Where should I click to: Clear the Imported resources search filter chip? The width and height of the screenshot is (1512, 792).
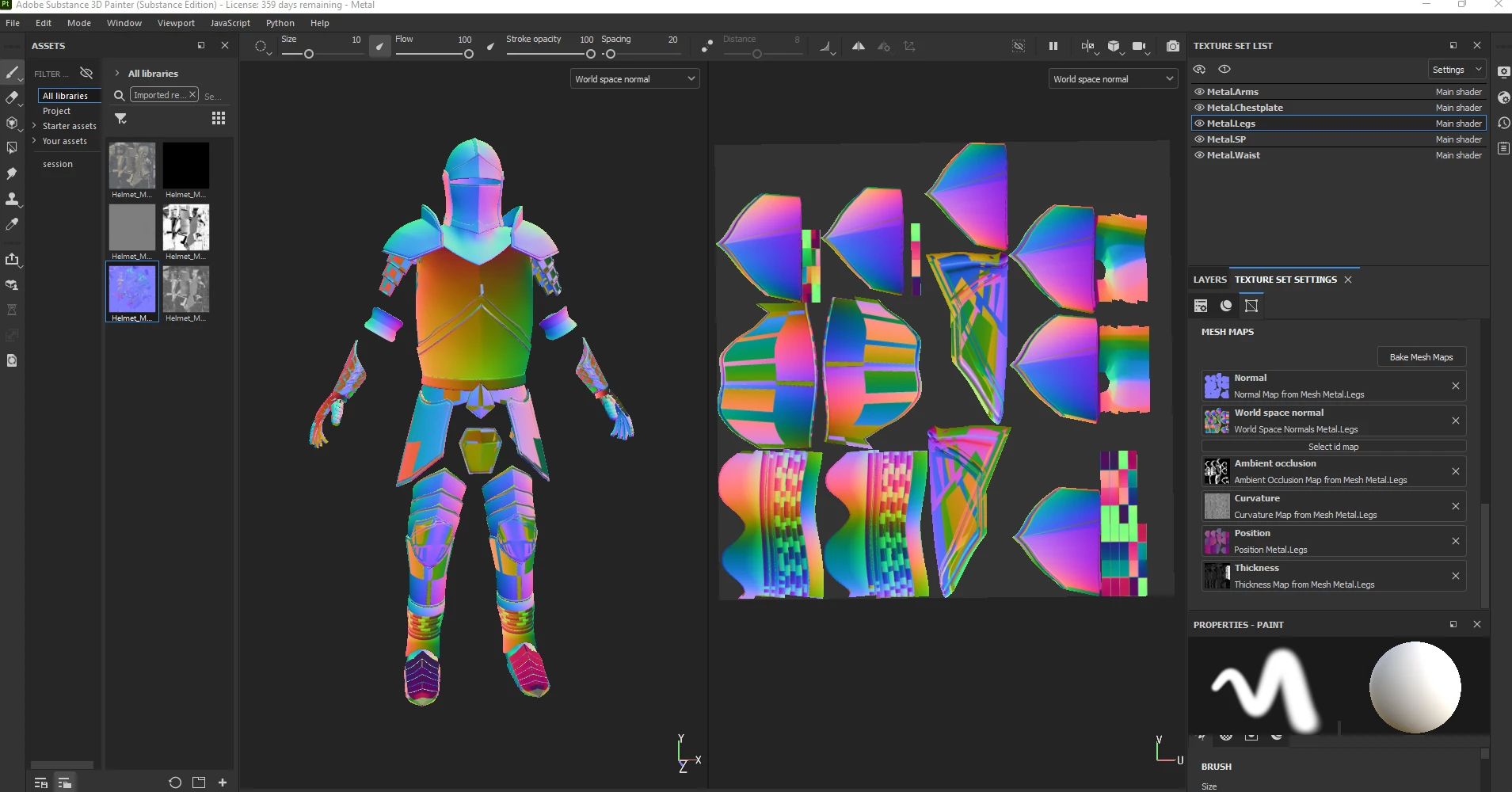[x=192, y=95]
